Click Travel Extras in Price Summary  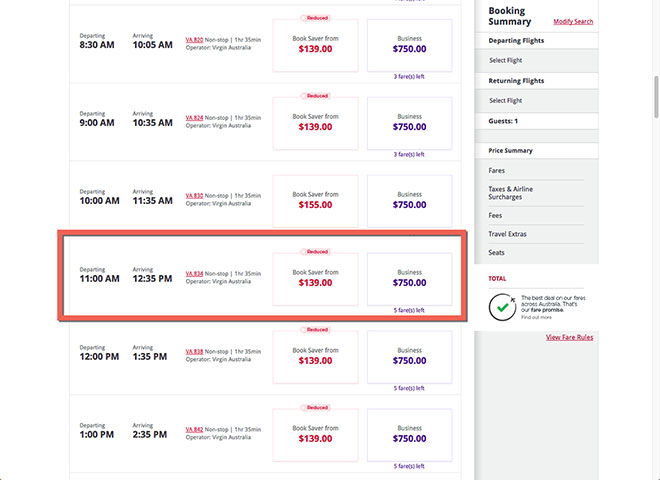point(507,234)
